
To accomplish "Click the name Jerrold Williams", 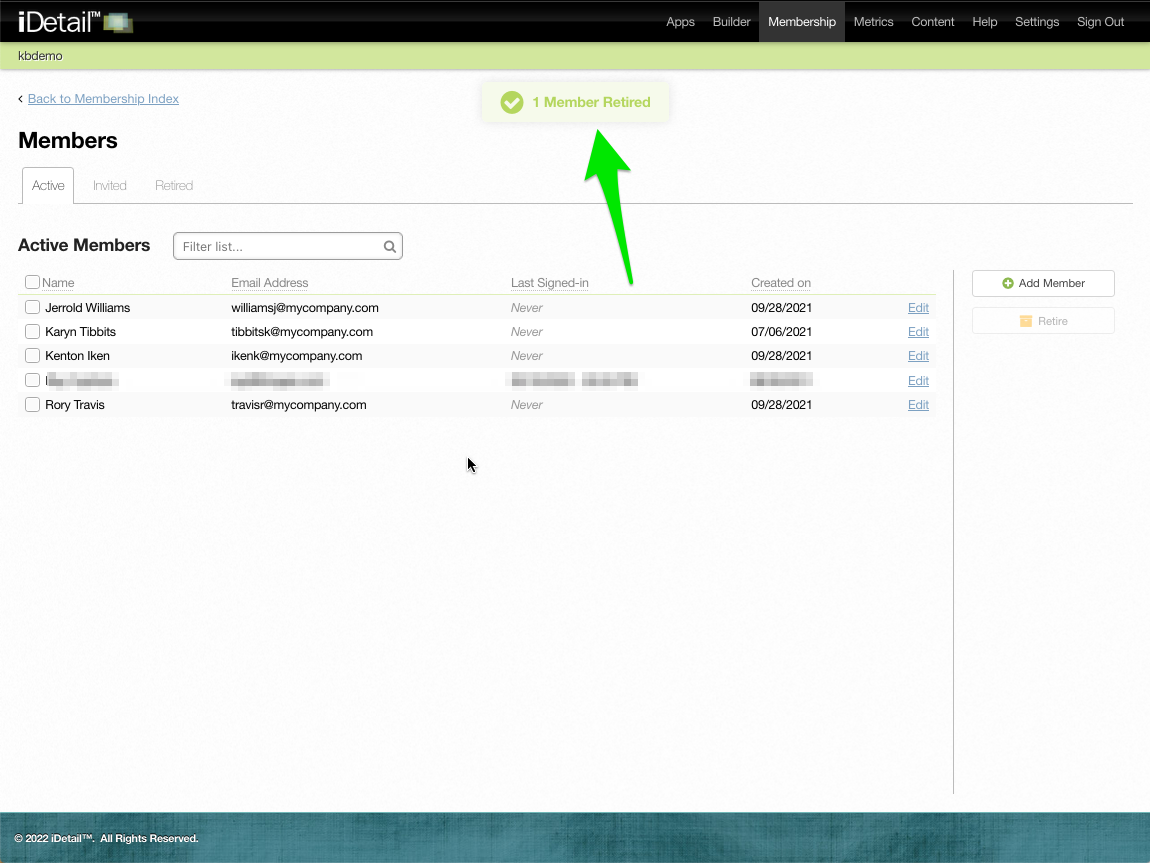I will pyautogui.click(x=87, y=308).
